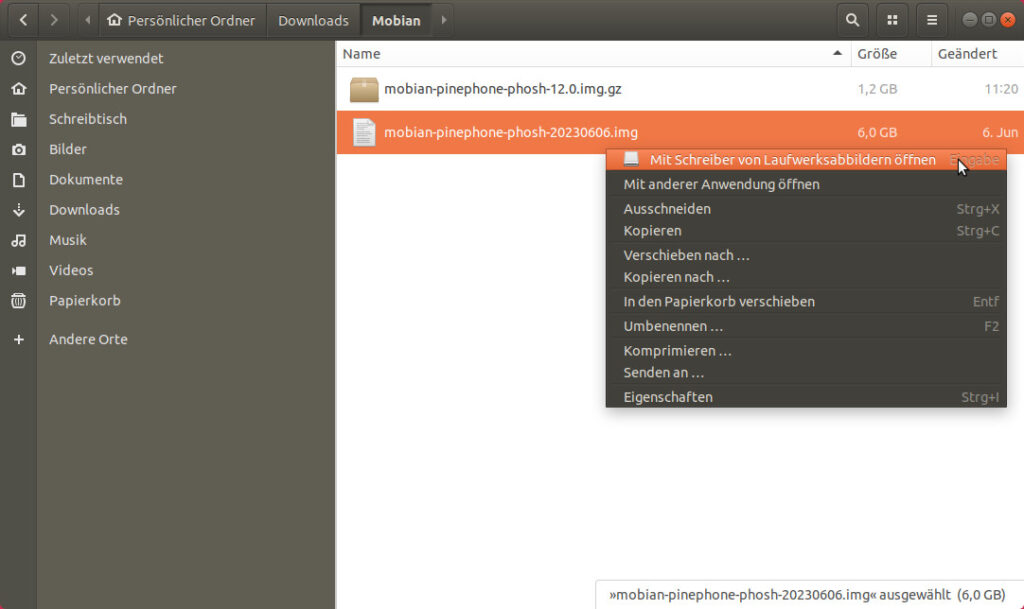Open Papierkorb in sidebar
Viewport: 1024px width, 609px height.
pos(84,300)
